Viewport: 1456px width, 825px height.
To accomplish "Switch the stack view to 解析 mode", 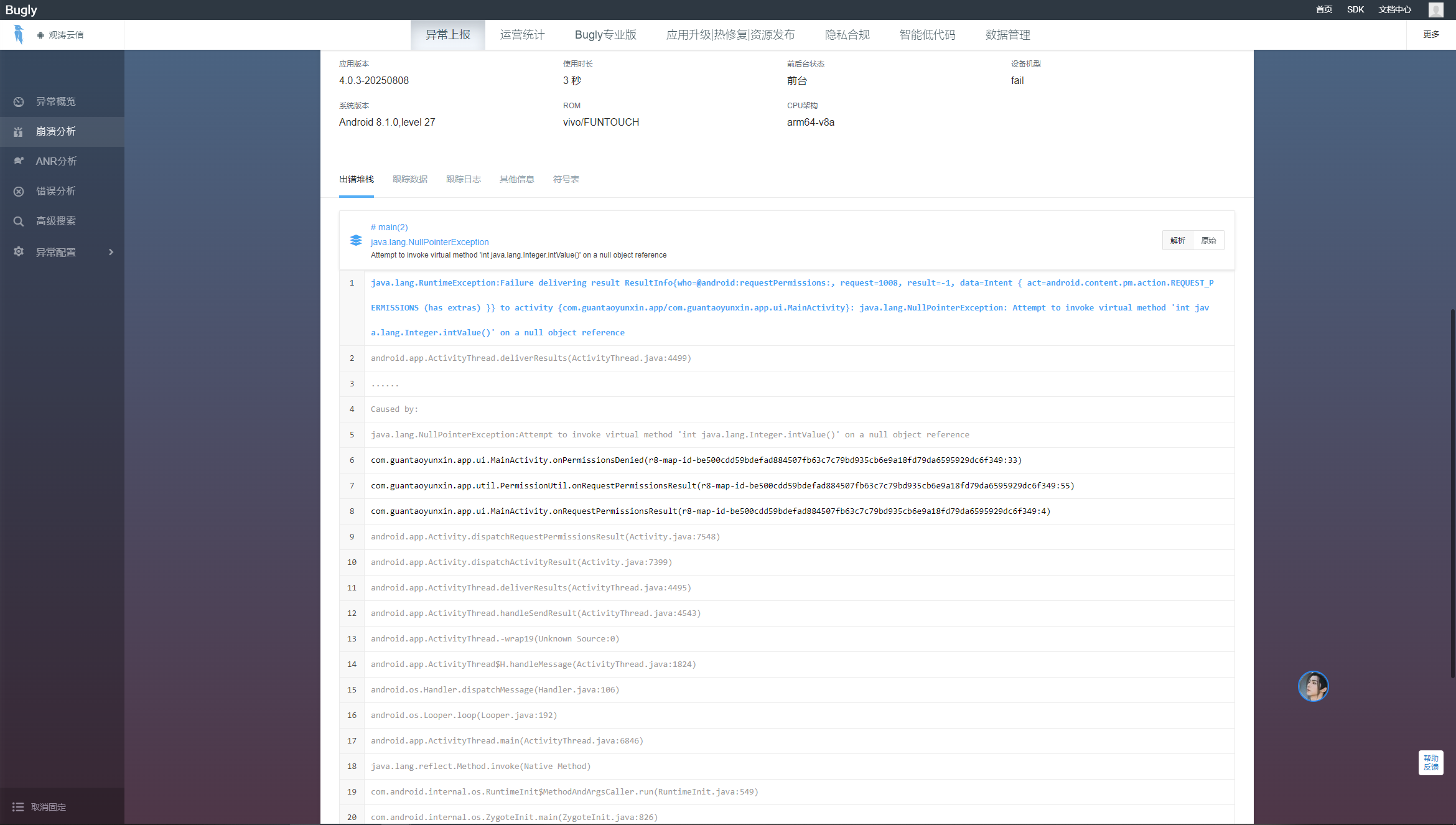I will click(1177, 240).
